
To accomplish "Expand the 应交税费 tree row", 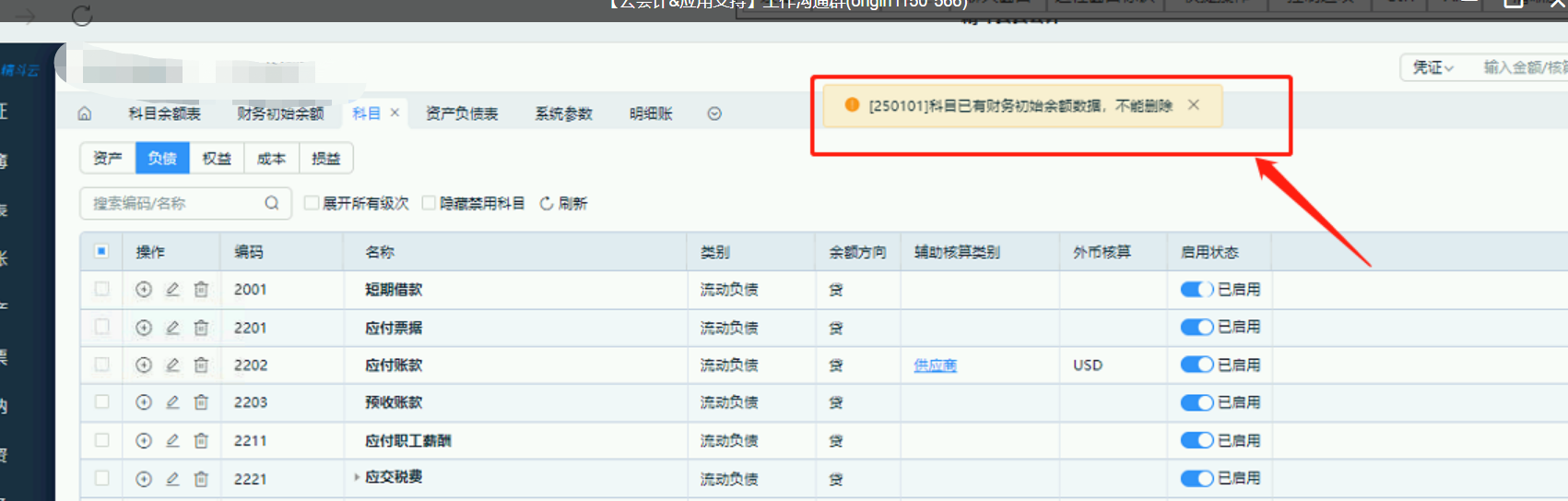I will [357, 477].
